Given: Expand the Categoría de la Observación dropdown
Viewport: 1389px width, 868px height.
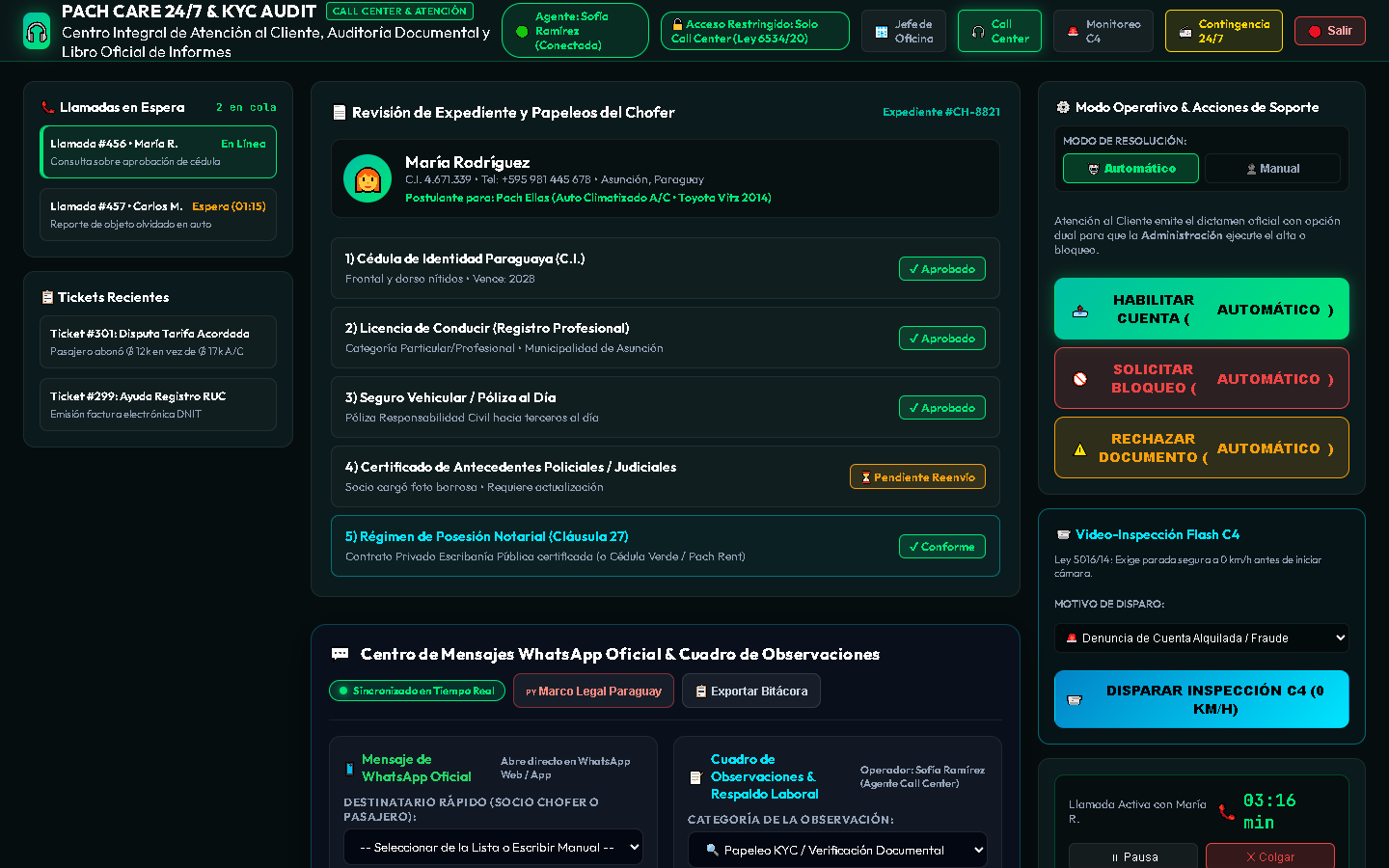Looking at the screenshot, I should (x=837, y=850).
